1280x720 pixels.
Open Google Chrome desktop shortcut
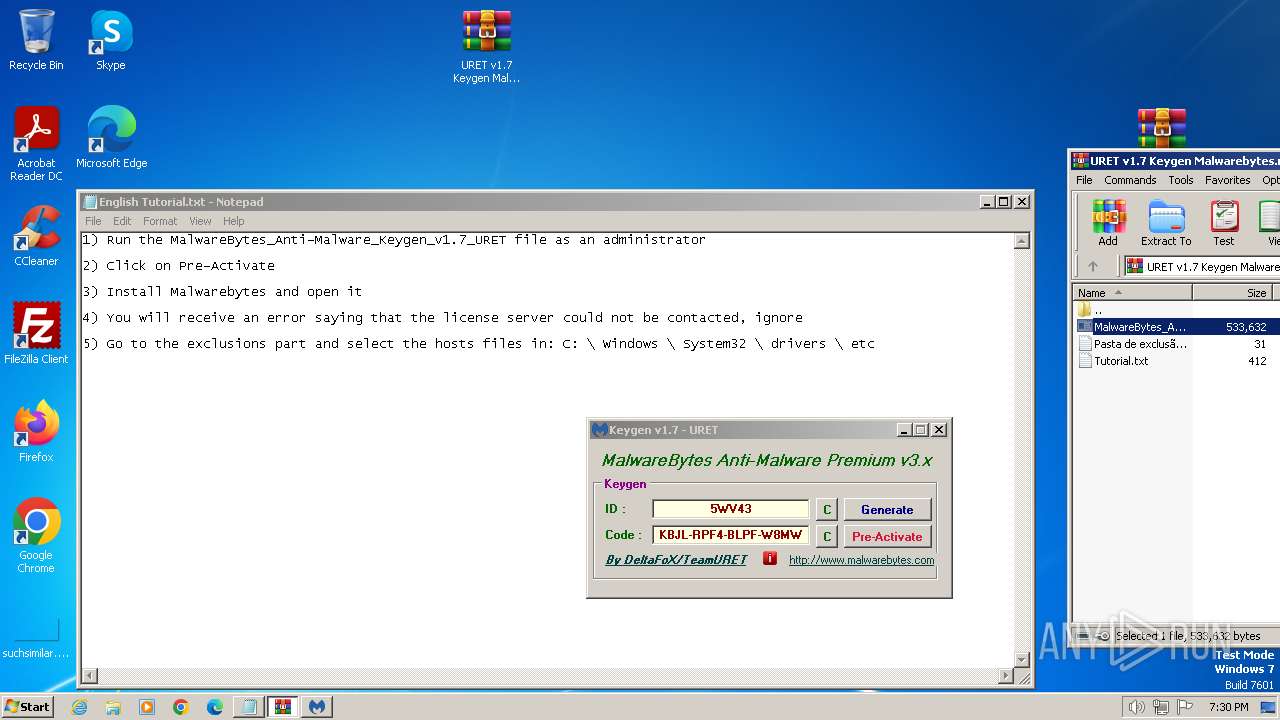(x=36, y=536)
